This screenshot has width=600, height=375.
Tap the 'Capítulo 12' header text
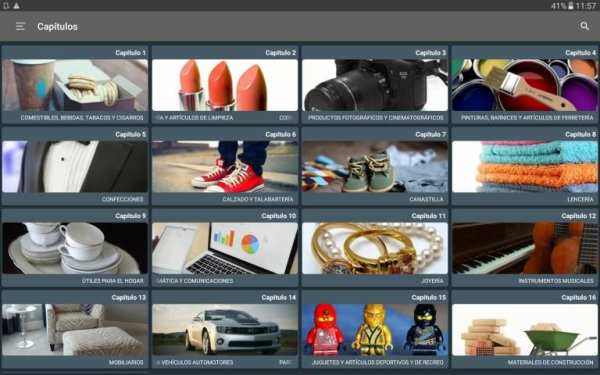point(579,216)
